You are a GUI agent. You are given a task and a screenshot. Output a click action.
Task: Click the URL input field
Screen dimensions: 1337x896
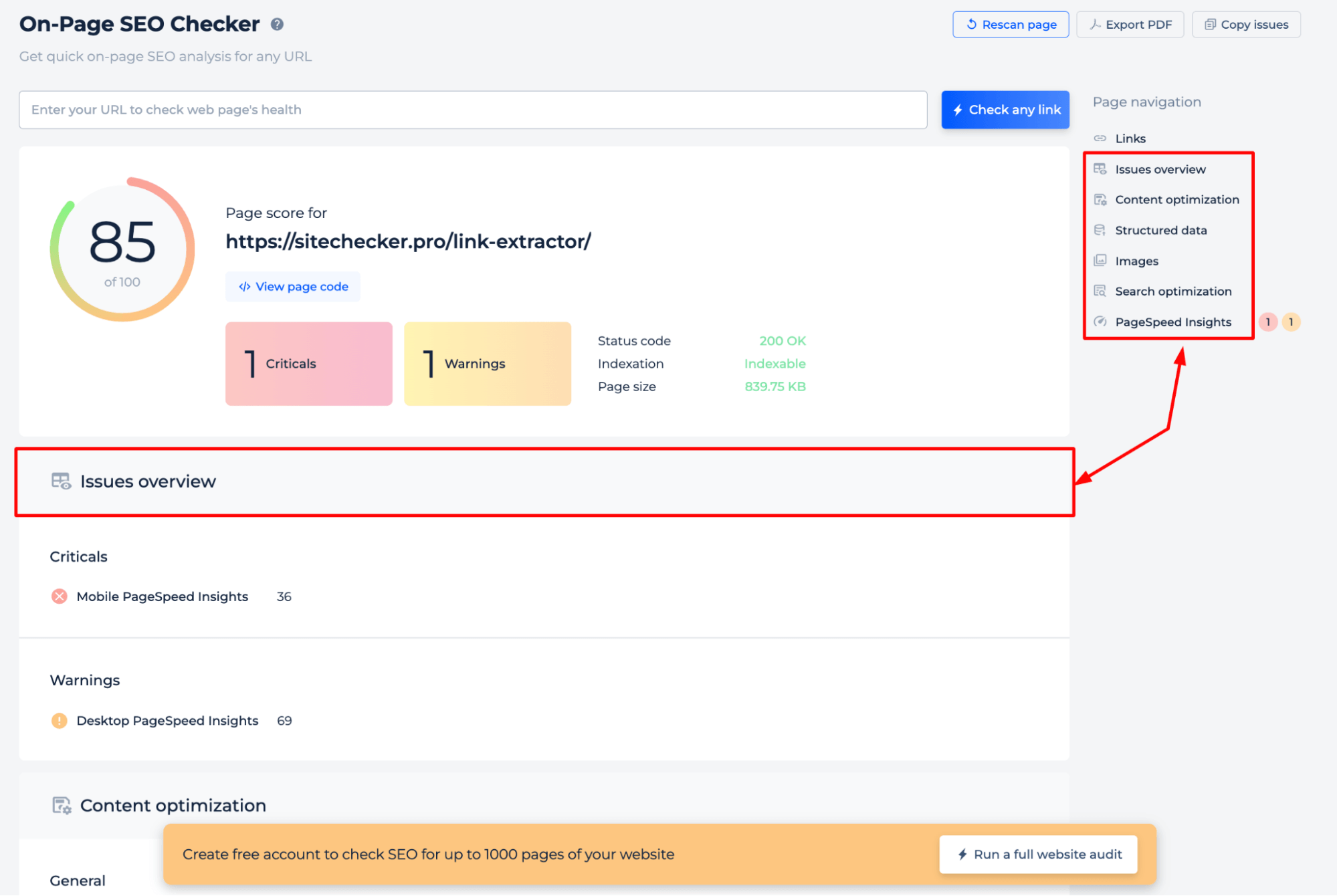click(x=473, y=110)
